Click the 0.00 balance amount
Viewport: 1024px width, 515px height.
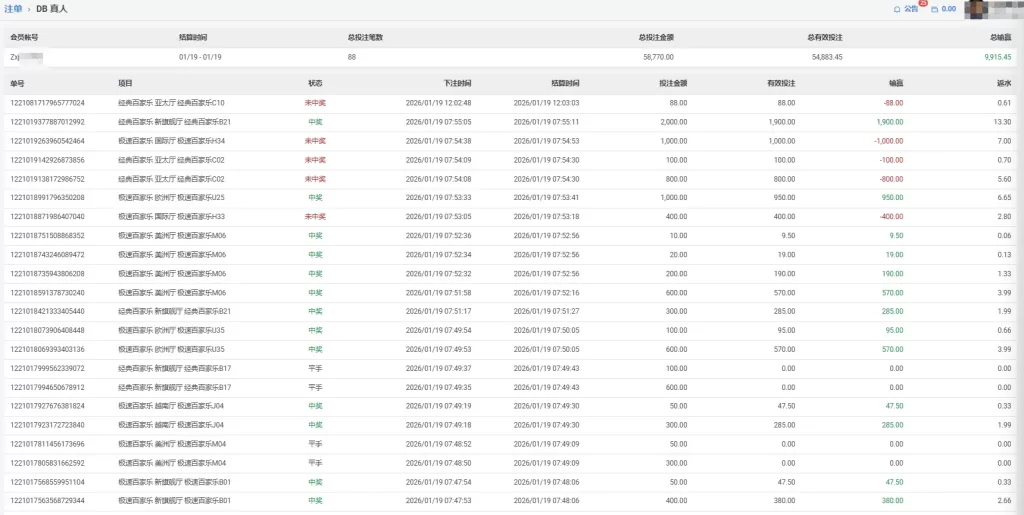tap(949, 9)
